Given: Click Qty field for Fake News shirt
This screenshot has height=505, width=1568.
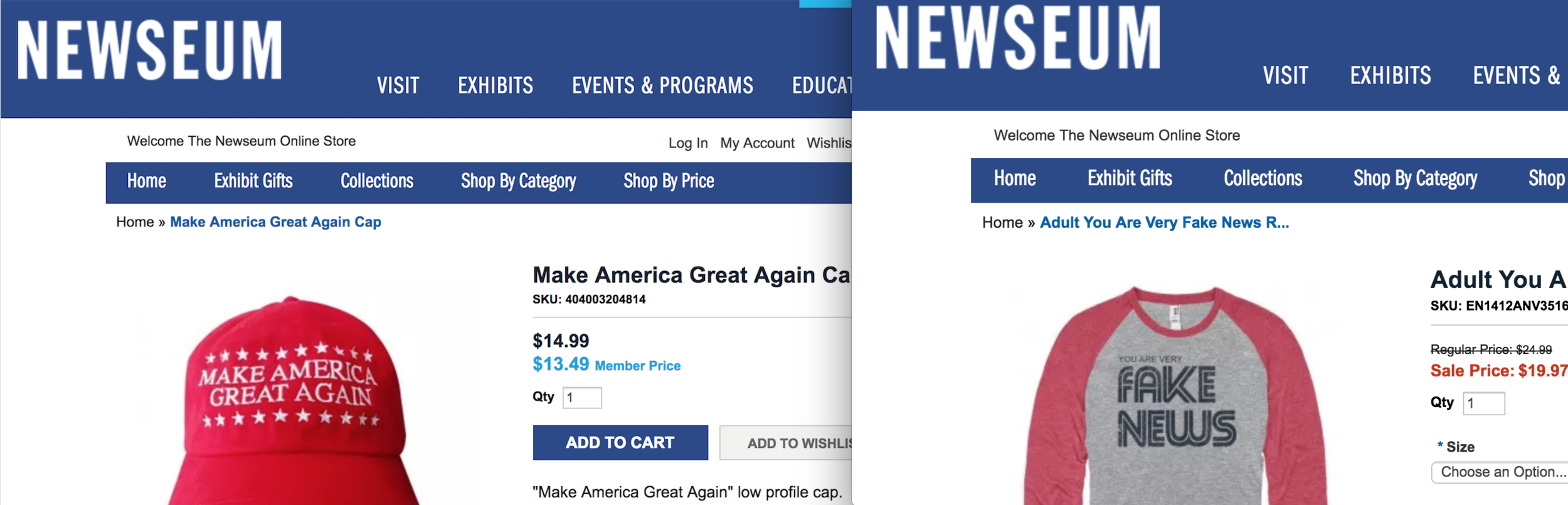Looking at the screenshot, I should 1483,403.
